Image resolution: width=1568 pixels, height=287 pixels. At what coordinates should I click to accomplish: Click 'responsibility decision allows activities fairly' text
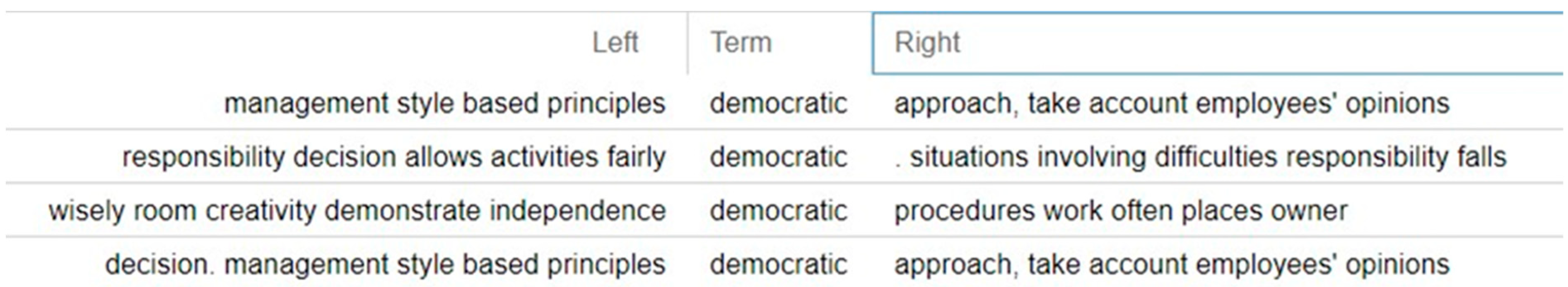[x=394, y=157]
